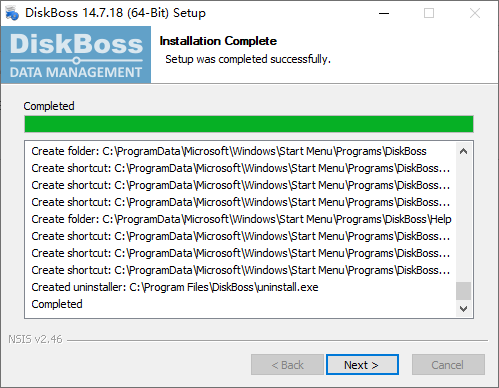
Task: Click the 'Completed' status label above progress bar
Action: (49, 106)
